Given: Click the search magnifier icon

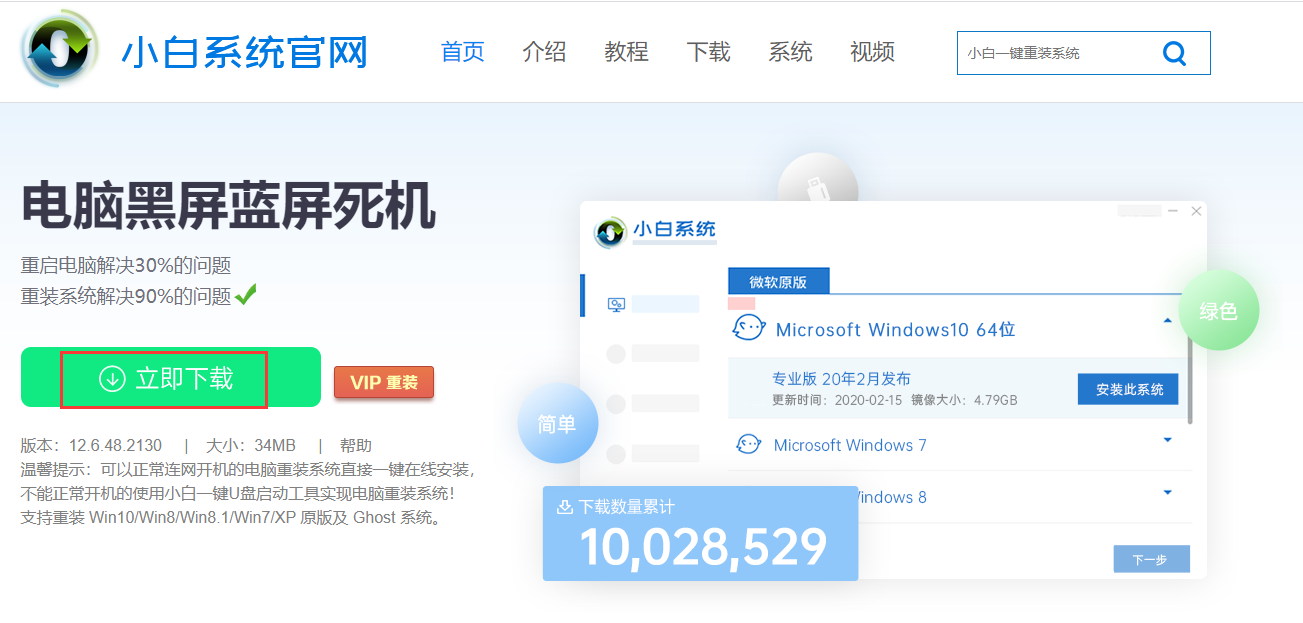Looking at the screenshot, I should coord(1174,53).
